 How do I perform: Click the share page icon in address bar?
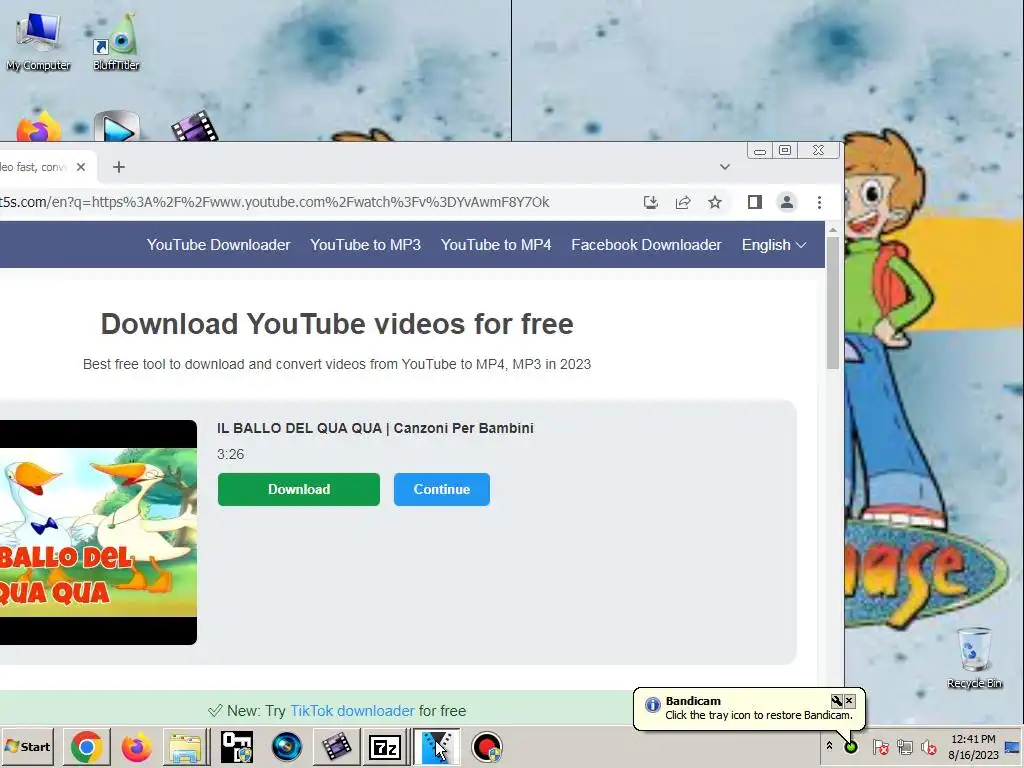pyautogui.click(x=682, y=202)
